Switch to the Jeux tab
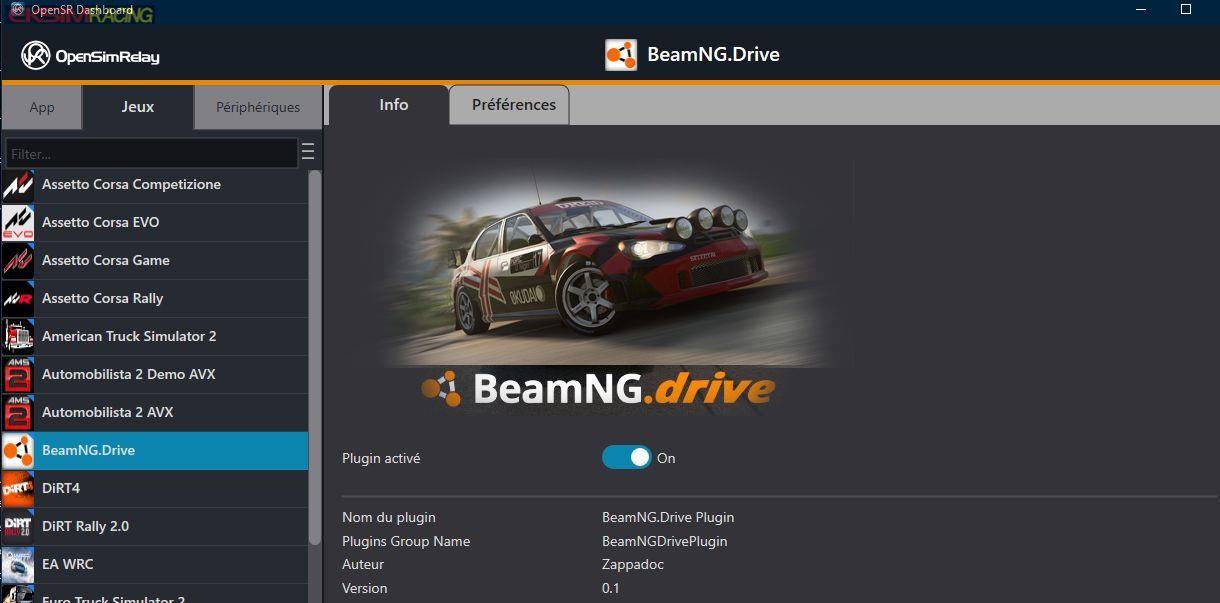The width and height of the screenshot is (1220, 603). tap(138, 107)
